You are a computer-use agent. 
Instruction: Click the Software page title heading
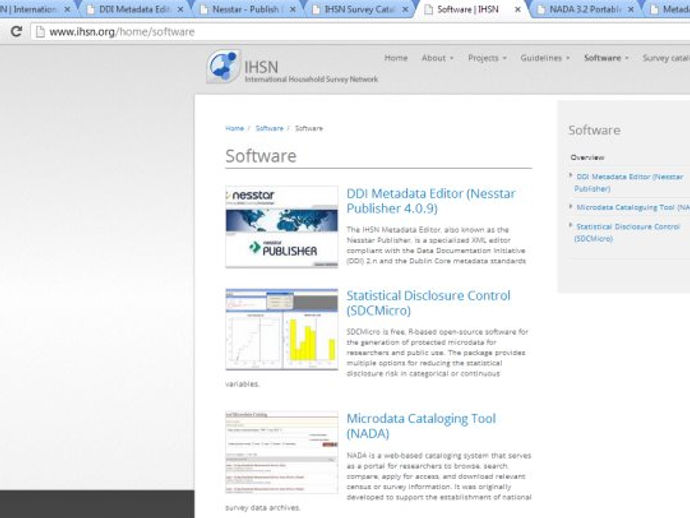point(261,156)
